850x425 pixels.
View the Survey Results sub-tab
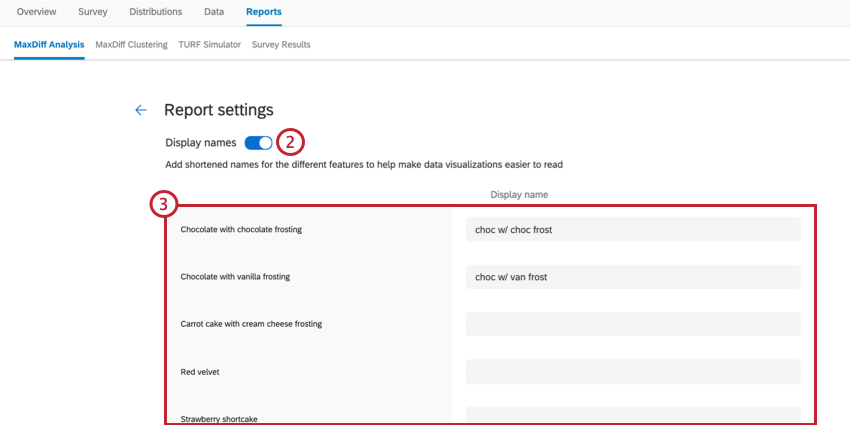[x=281, y=45]
